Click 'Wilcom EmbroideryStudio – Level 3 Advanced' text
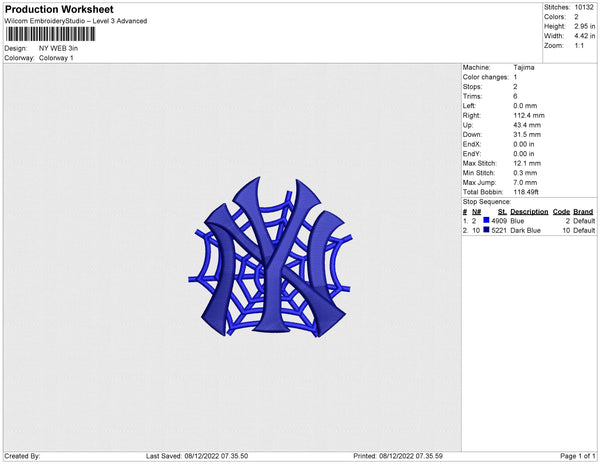Screen dimensions: 600x464 click(x=76, y=21)
